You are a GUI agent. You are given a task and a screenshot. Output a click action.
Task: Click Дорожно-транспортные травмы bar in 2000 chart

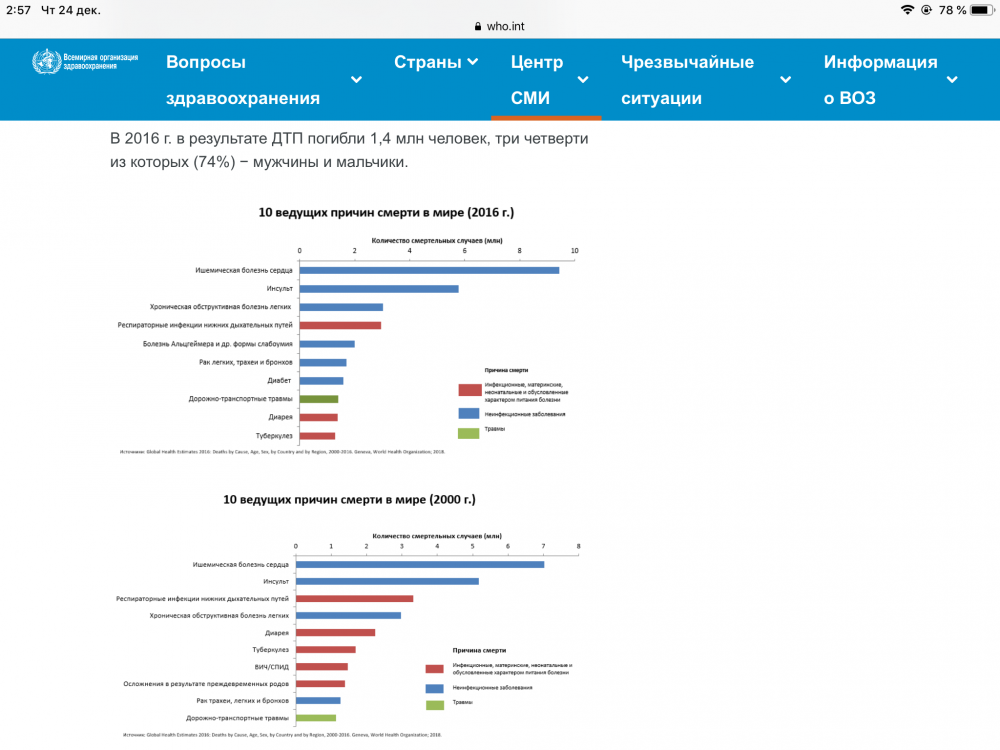316,718
